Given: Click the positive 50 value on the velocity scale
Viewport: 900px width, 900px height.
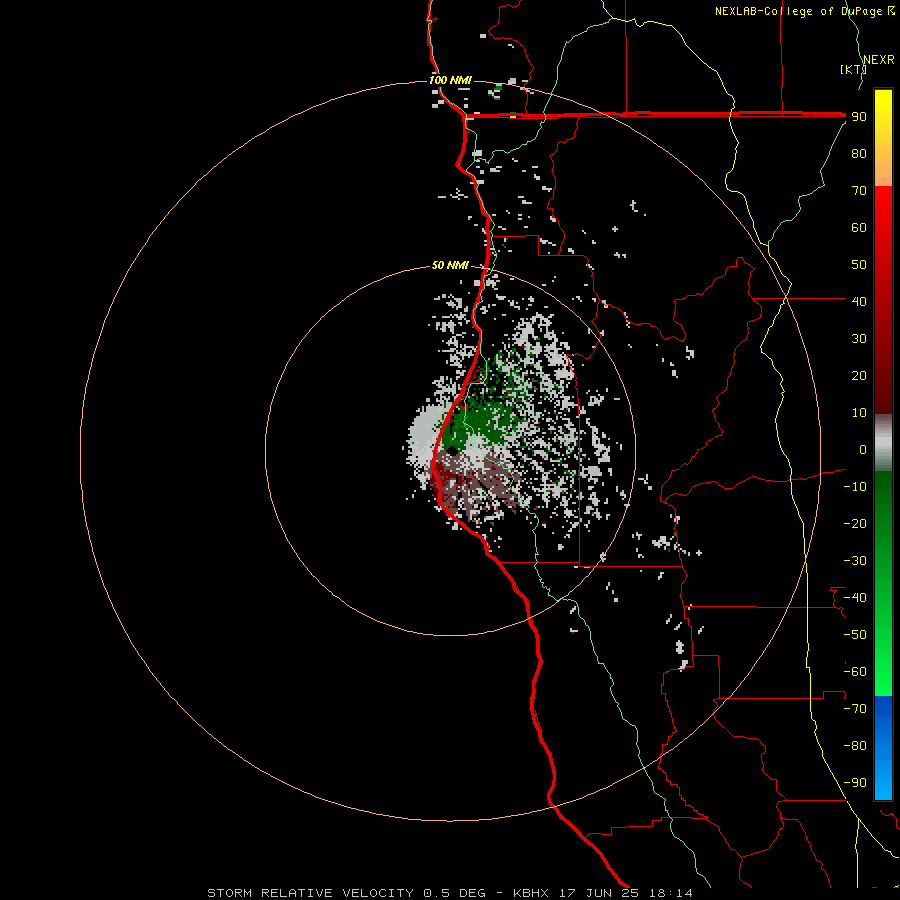Looking at the screenshot, I should (x=859, y=265).
